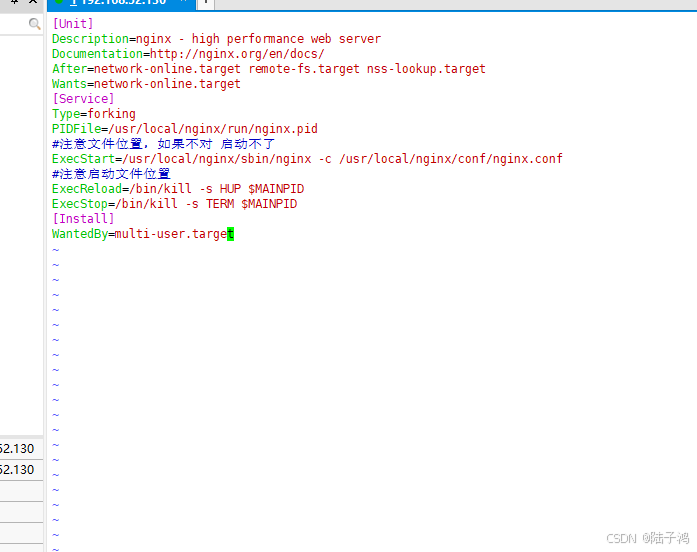697x552 pixels.
Task: Click the ExecStop=/bin/kill -s TERM line
Action: 175,204
